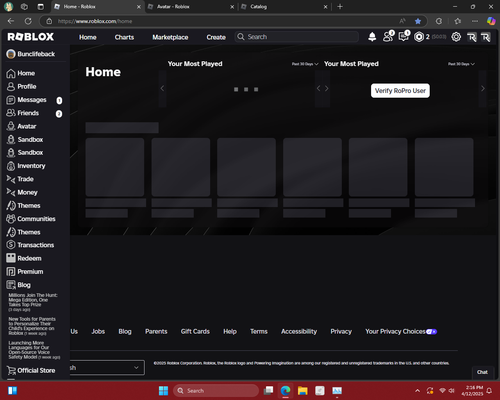500x400 pixels.
Task: Click the Buncifeback avatar icon
Action: point(11,54)
